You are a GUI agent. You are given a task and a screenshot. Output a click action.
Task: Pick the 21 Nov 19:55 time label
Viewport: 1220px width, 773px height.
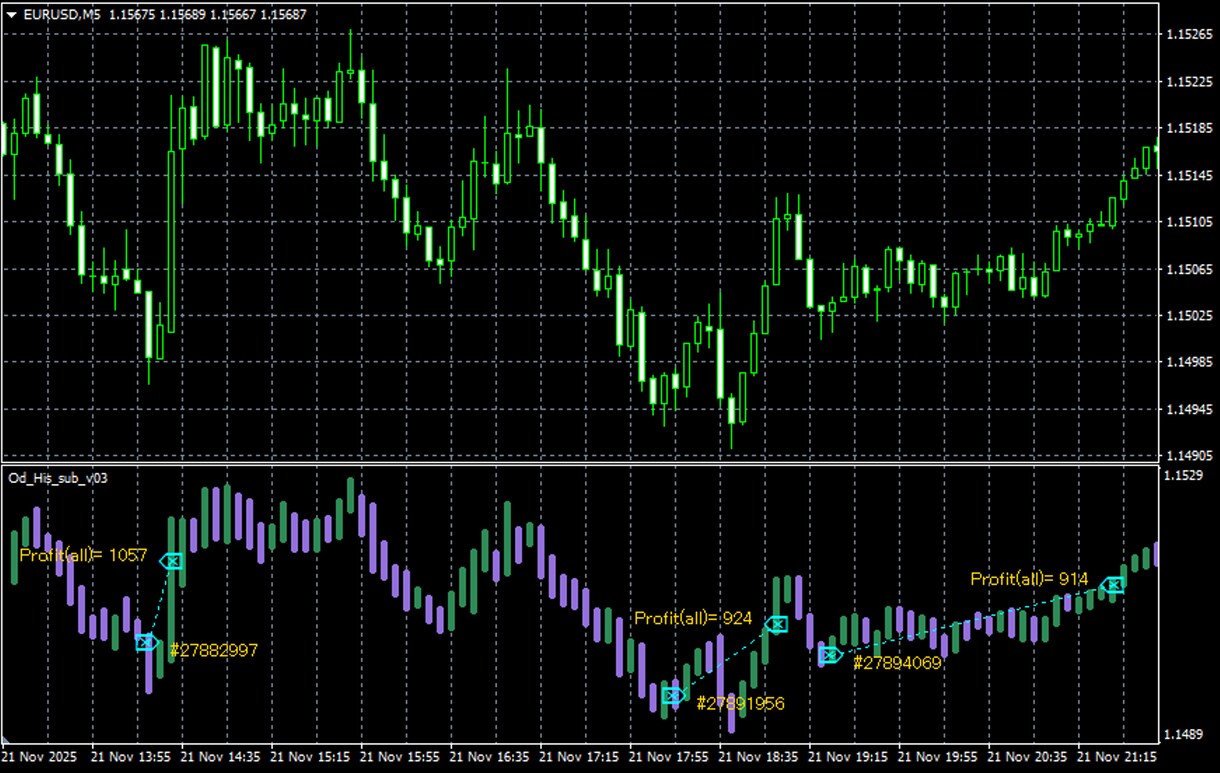(936, 757)
